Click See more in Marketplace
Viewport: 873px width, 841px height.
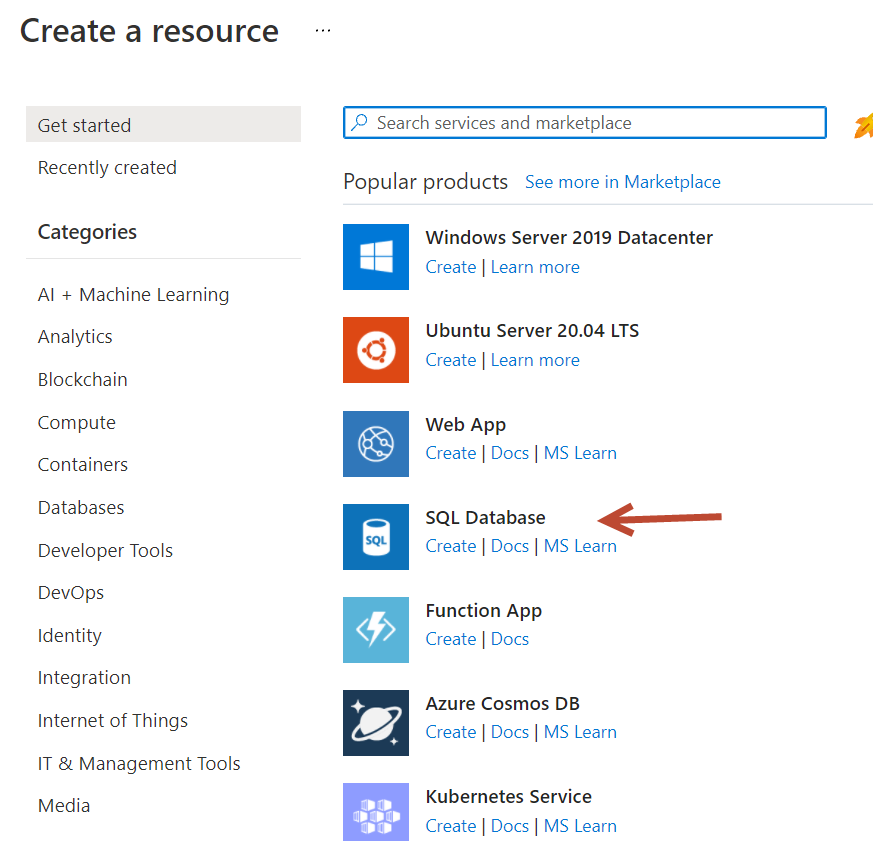click(x=622, y=181)
